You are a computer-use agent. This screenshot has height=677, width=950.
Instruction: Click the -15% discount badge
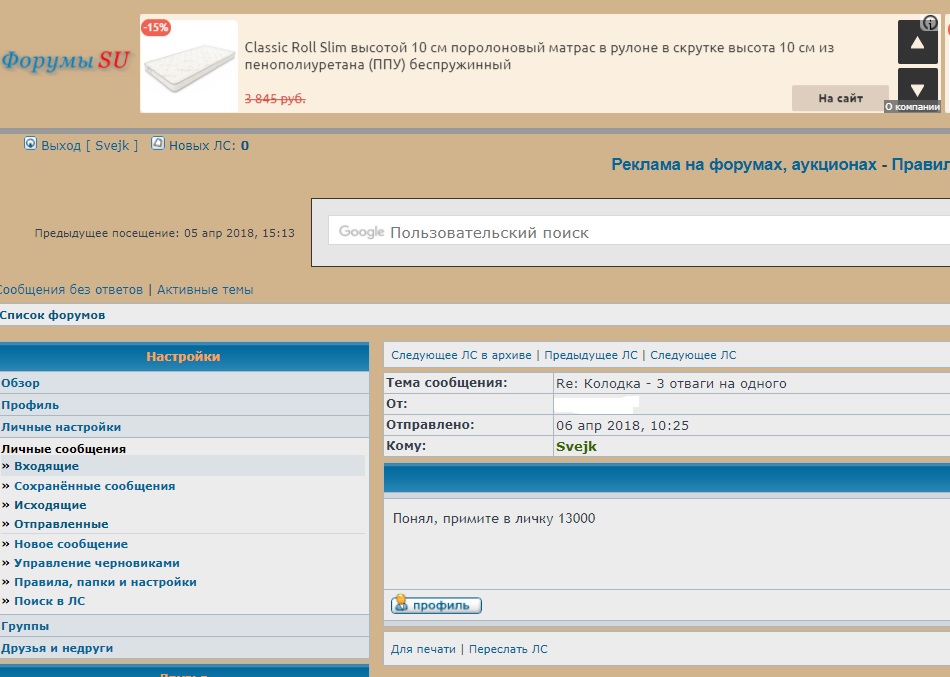(x=156, y=27)
